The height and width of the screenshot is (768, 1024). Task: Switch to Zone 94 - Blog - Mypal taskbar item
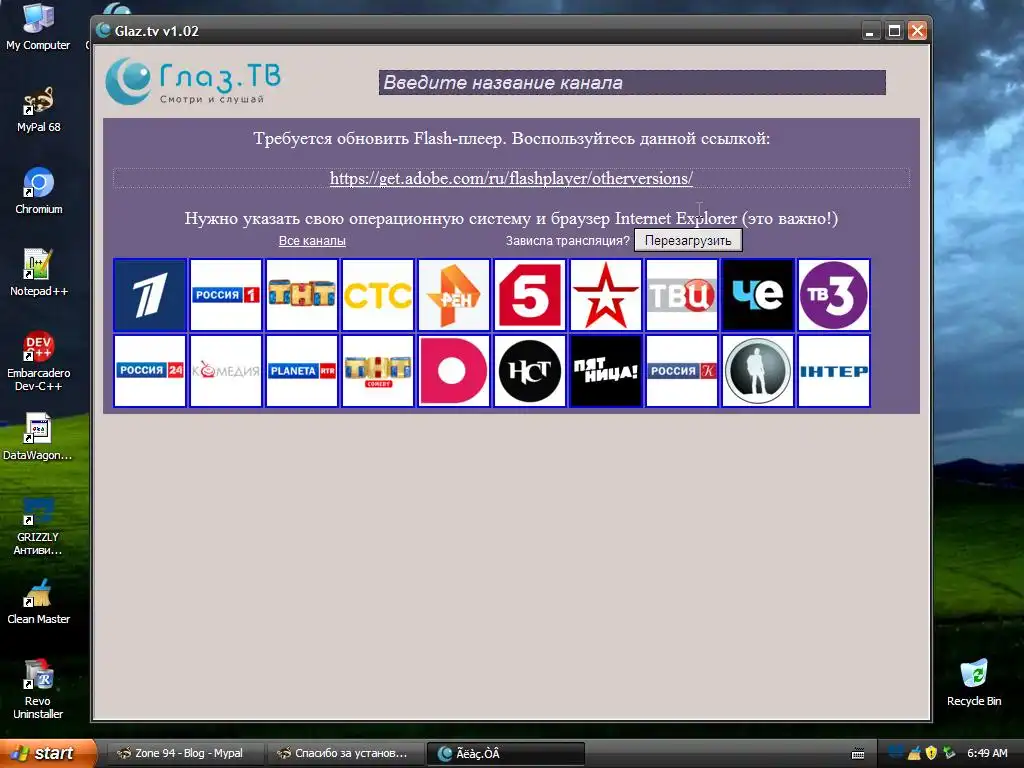point(184,754)
